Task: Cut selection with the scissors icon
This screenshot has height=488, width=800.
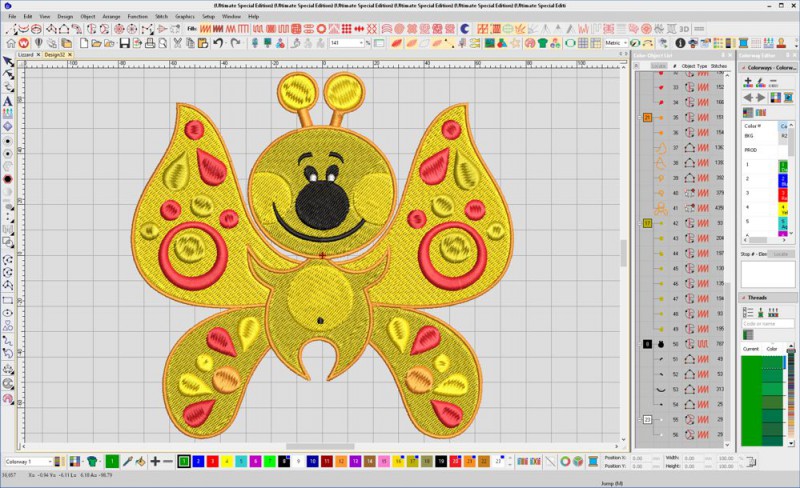Action: click(177, 43)
